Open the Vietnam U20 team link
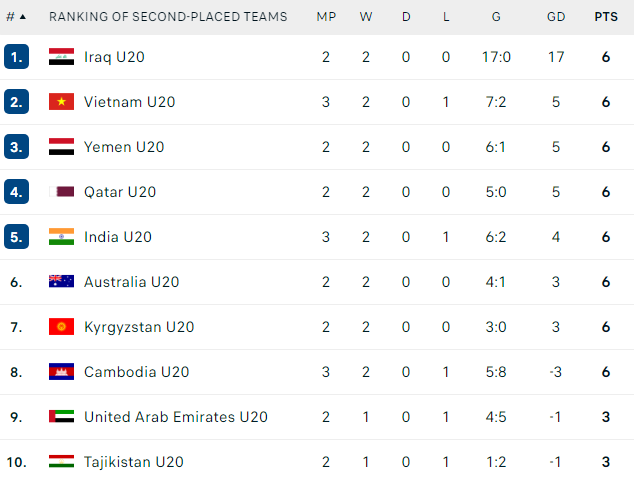Viewport: 634px width, 482px height. point(129,102)
